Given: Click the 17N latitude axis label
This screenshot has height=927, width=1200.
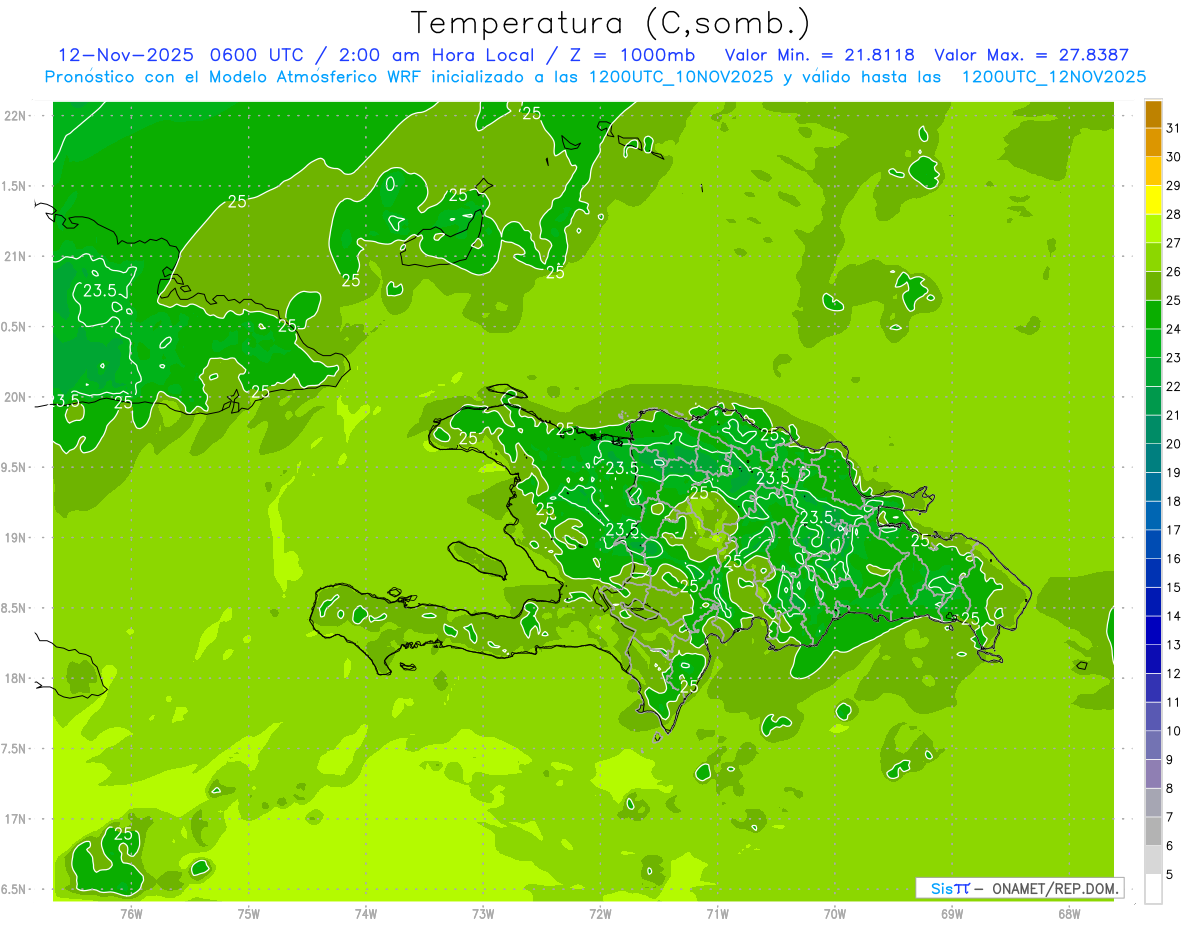Looking at the screenshot, I should click(17, 819).
